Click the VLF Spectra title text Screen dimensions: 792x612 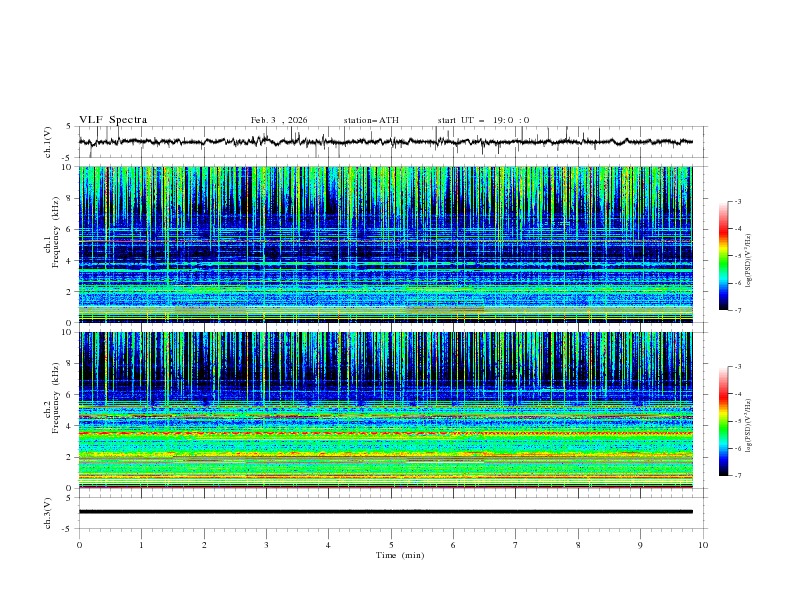[x=113, y=120]
